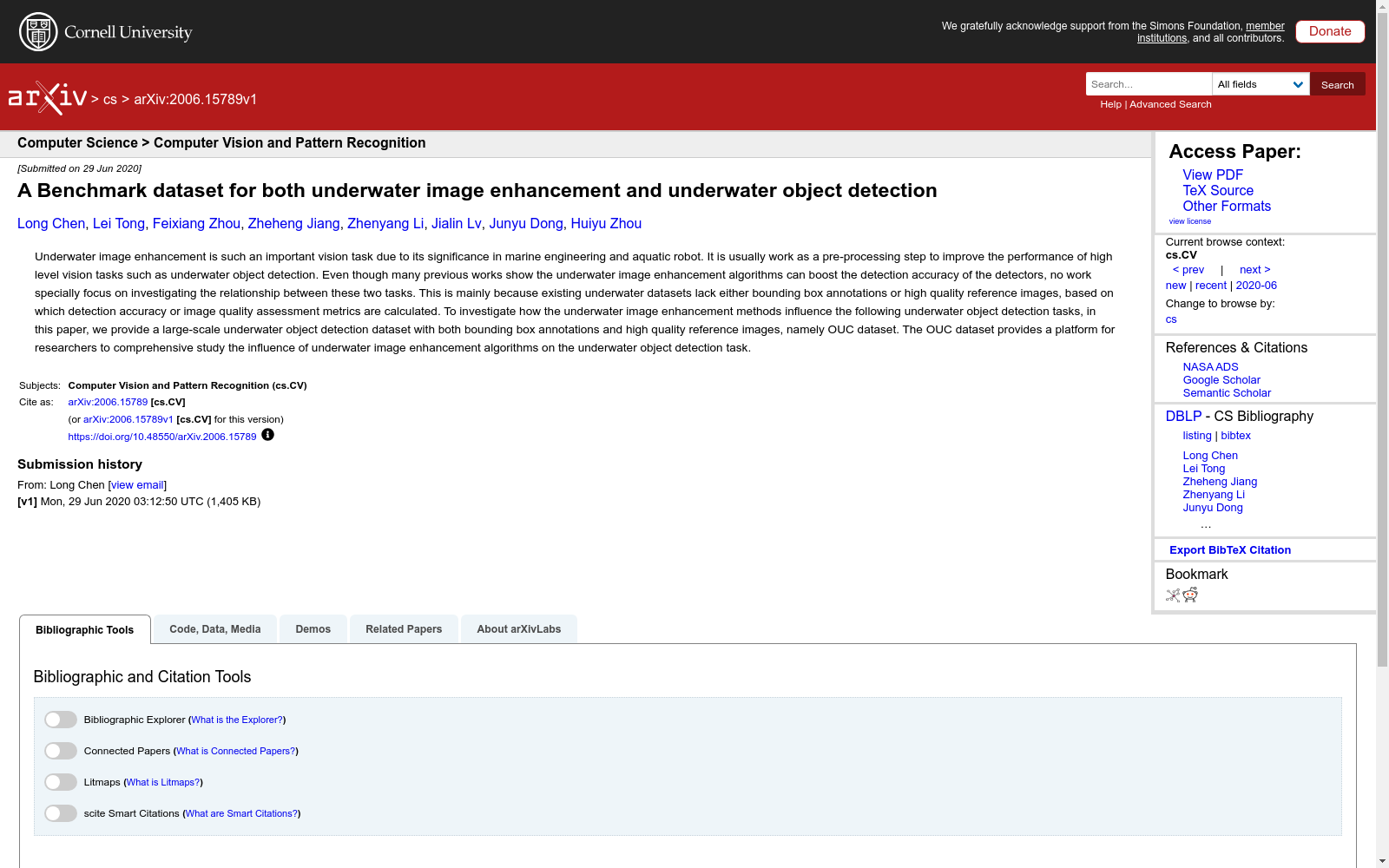1389x868 pixels.
Task: Open the Related Papers tab
Action: [x=404, y=629]
